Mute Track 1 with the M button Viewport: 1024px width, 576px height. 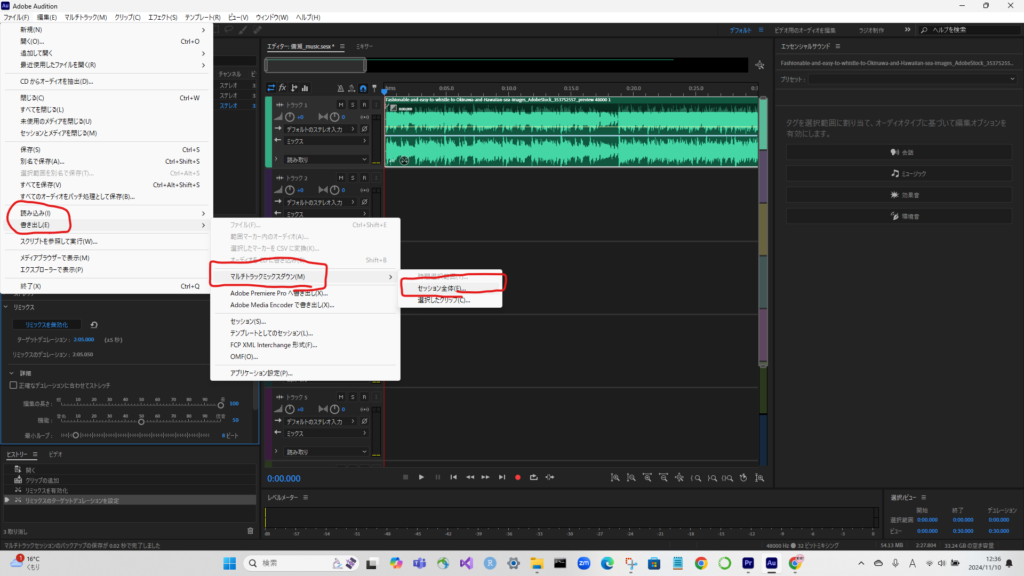[x=341, y=104]
